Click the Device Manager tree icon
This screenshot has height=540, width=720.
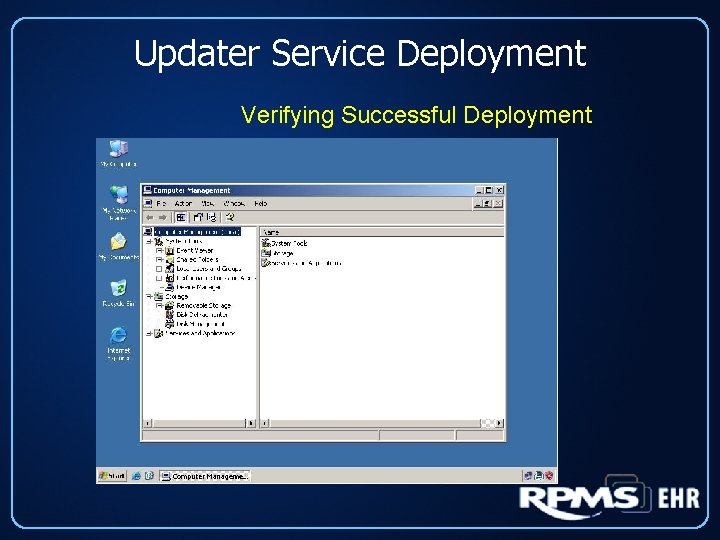pyautogui.click(x=169, y=287)
